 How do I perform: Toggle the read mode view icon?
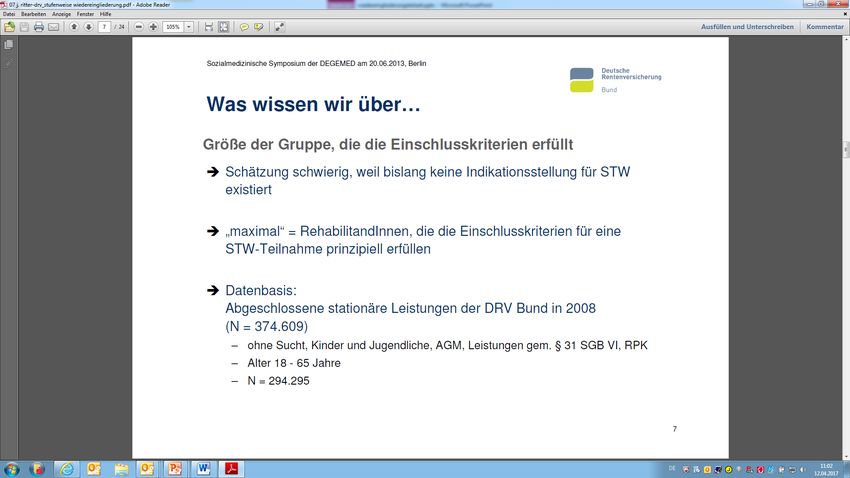tap(280, 27)
